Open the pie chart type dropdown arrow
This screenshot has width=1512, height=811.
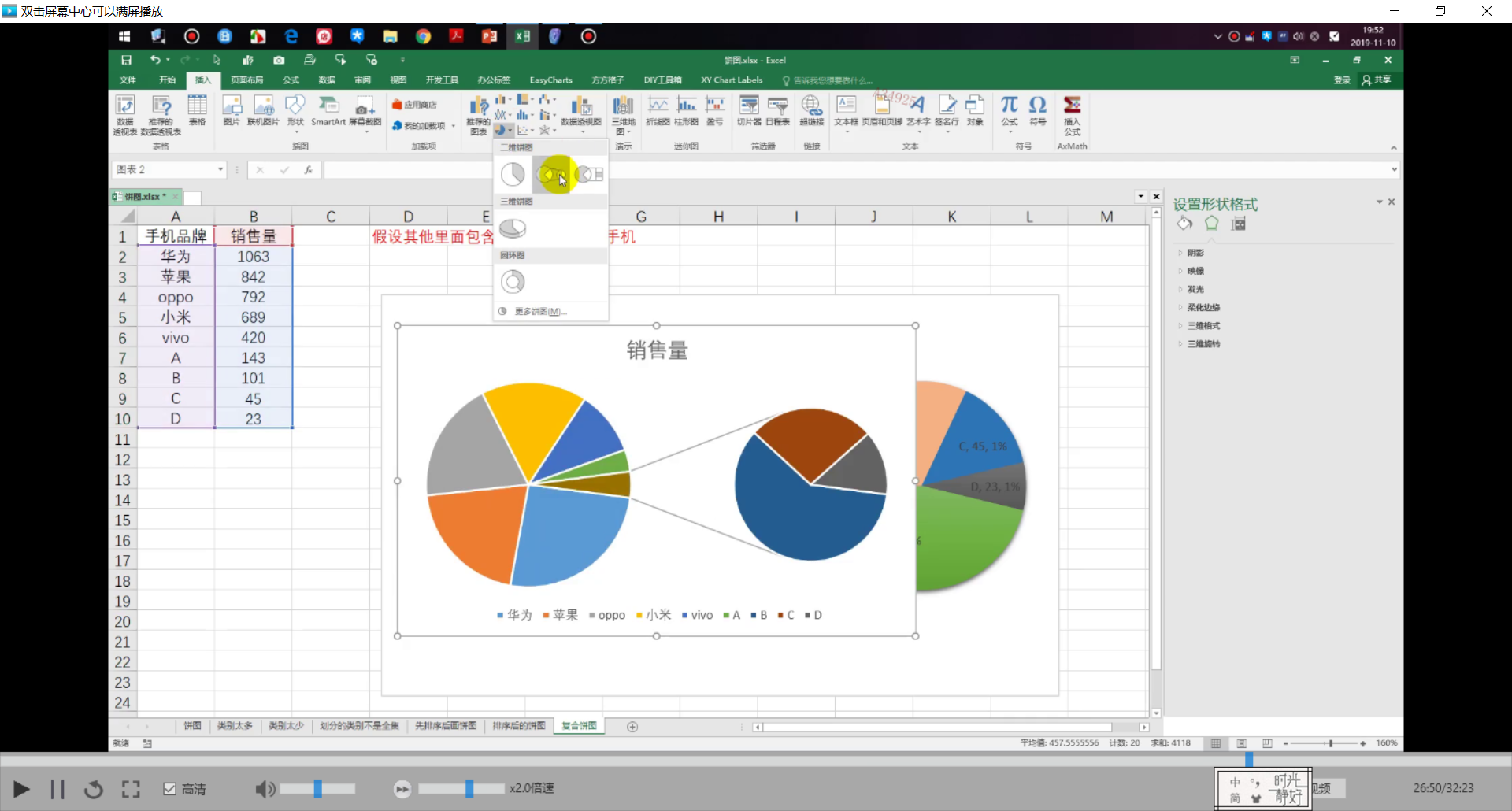pos(510,130)
